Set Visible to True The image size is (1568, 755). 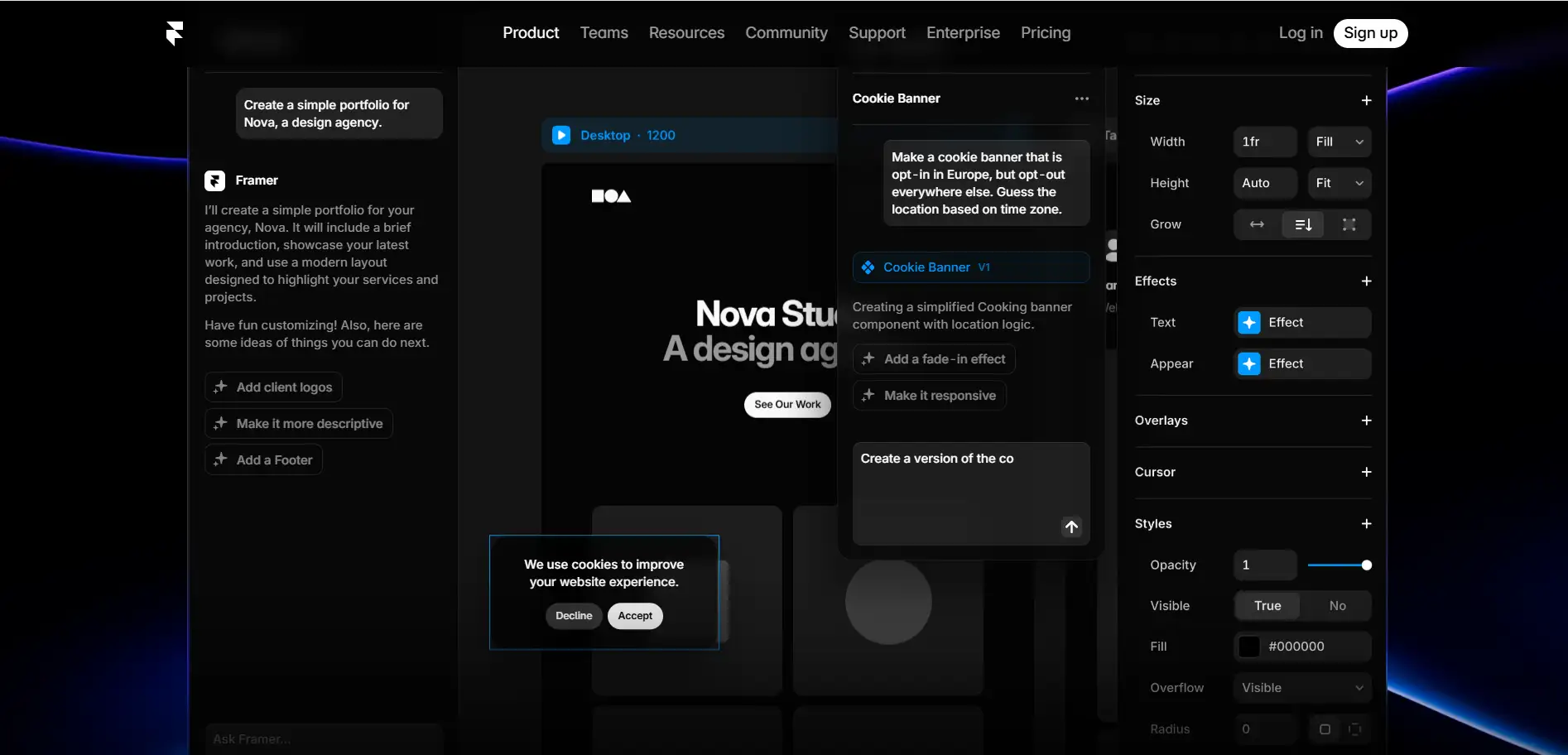(1267, 606)
